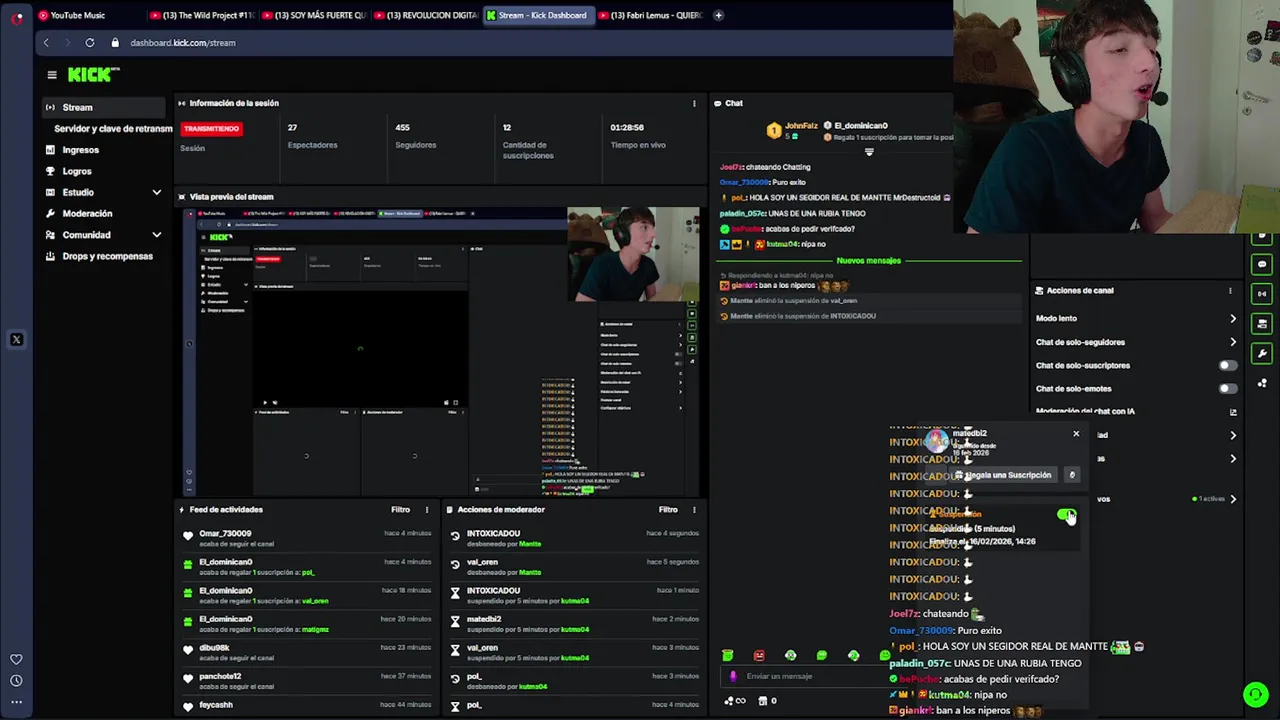This screenshot has height=720, width=1280.
Task: Open the hamburger menu beside KICK logo
Action: pyautogui.click(x=52, y=74)
